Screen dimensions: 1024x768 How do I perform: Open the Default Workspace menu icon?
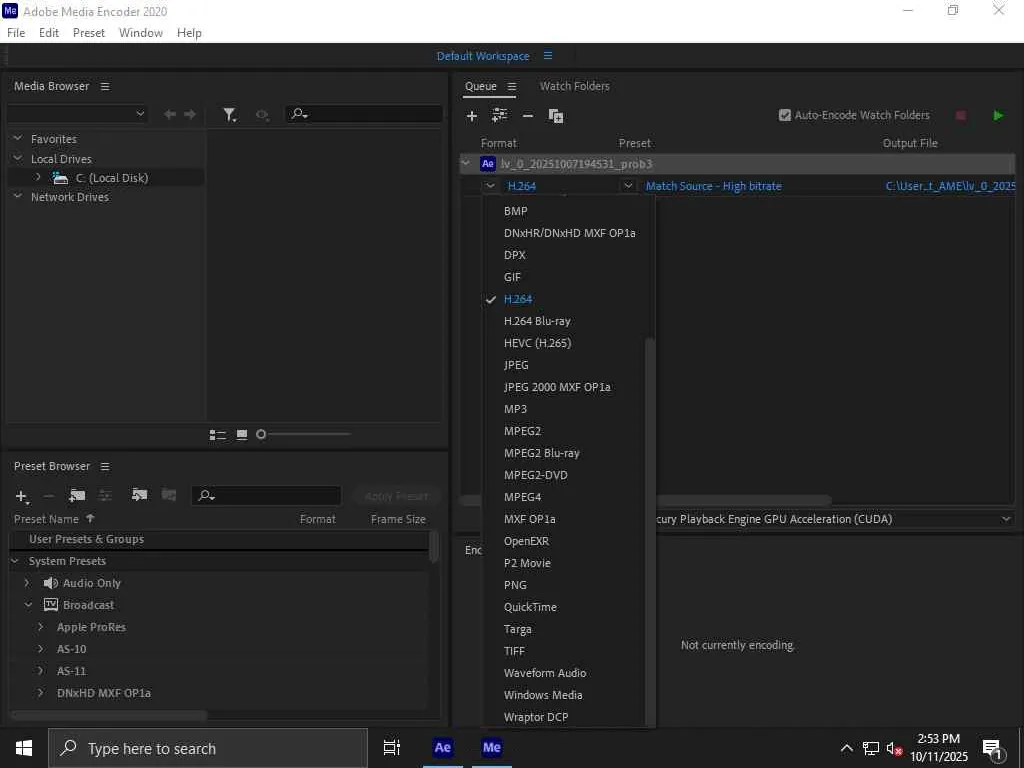[x=548, y=56]
